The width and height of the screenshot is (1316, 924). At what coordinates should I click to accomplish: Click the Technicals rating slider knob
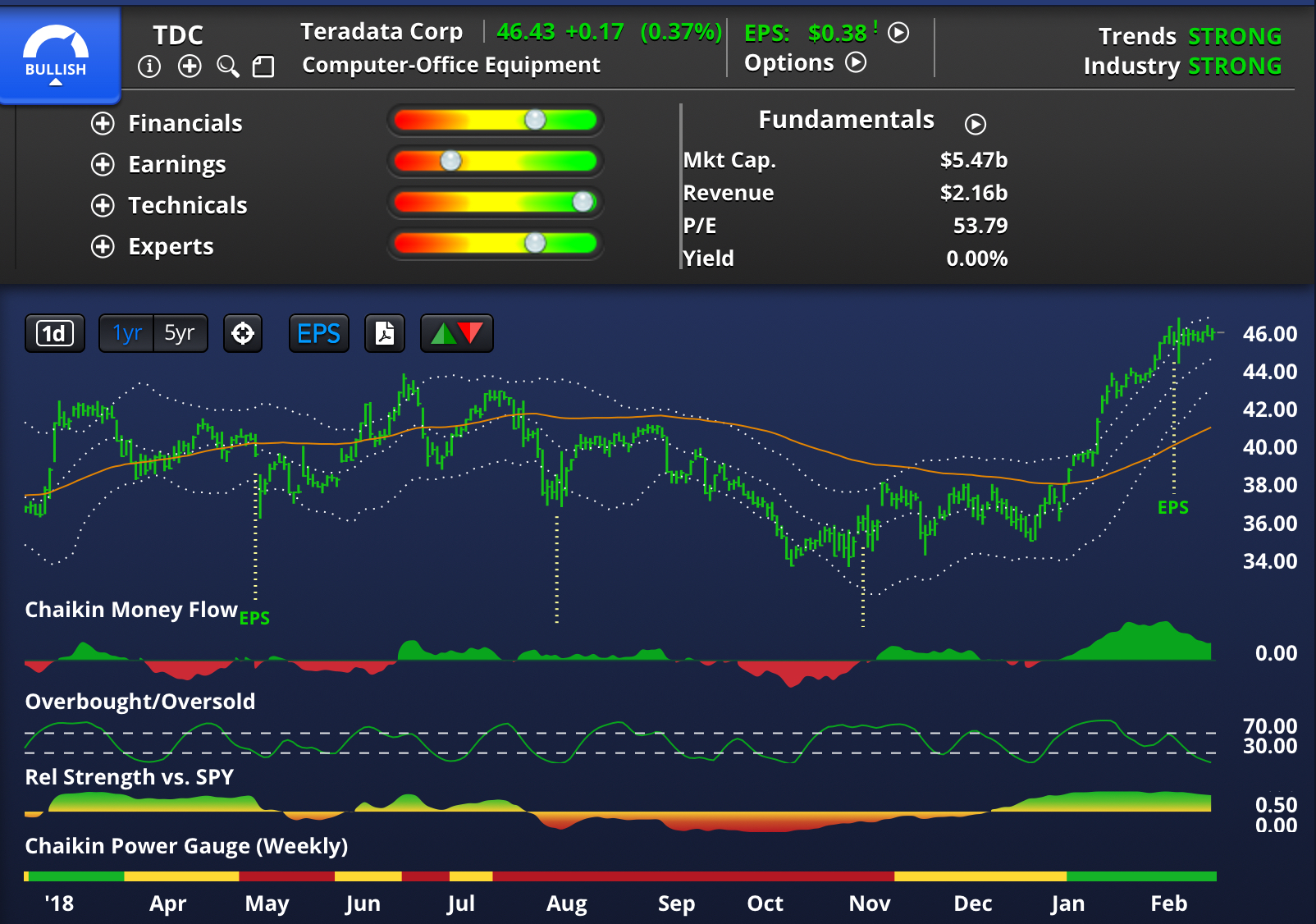tap(583, 202)
